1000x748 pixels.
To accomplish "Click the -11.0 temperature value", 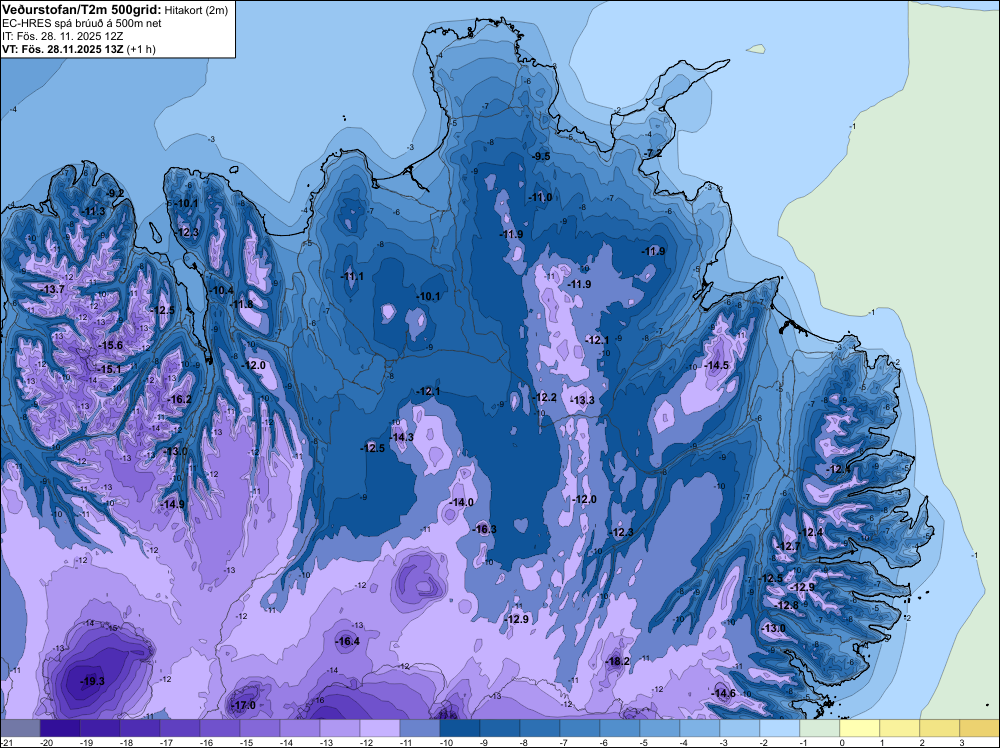I will pos(541,198).
